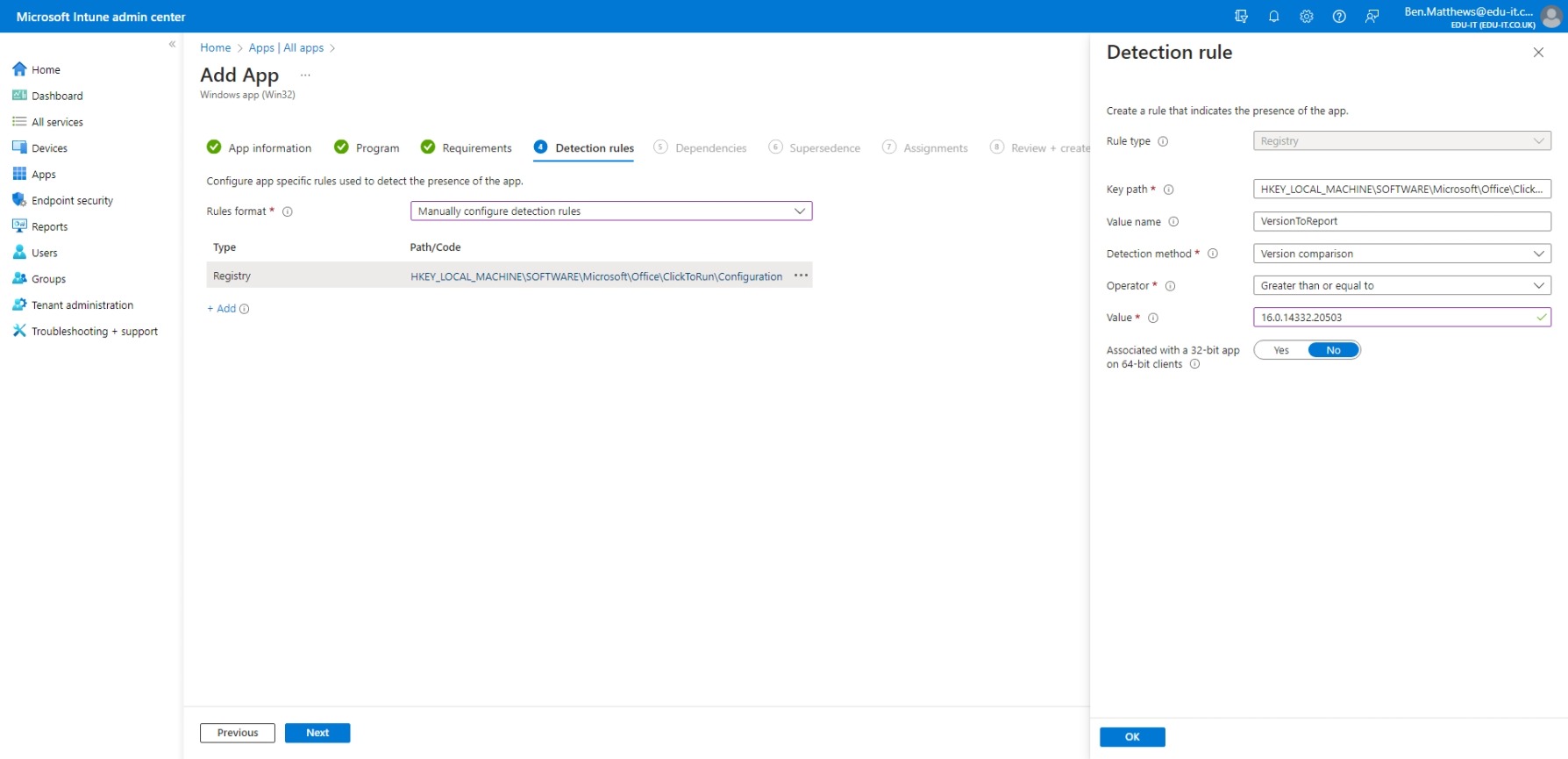1568x759 pixels.
Task: Open the Operator dropdown
Action: click(1401, 286)
